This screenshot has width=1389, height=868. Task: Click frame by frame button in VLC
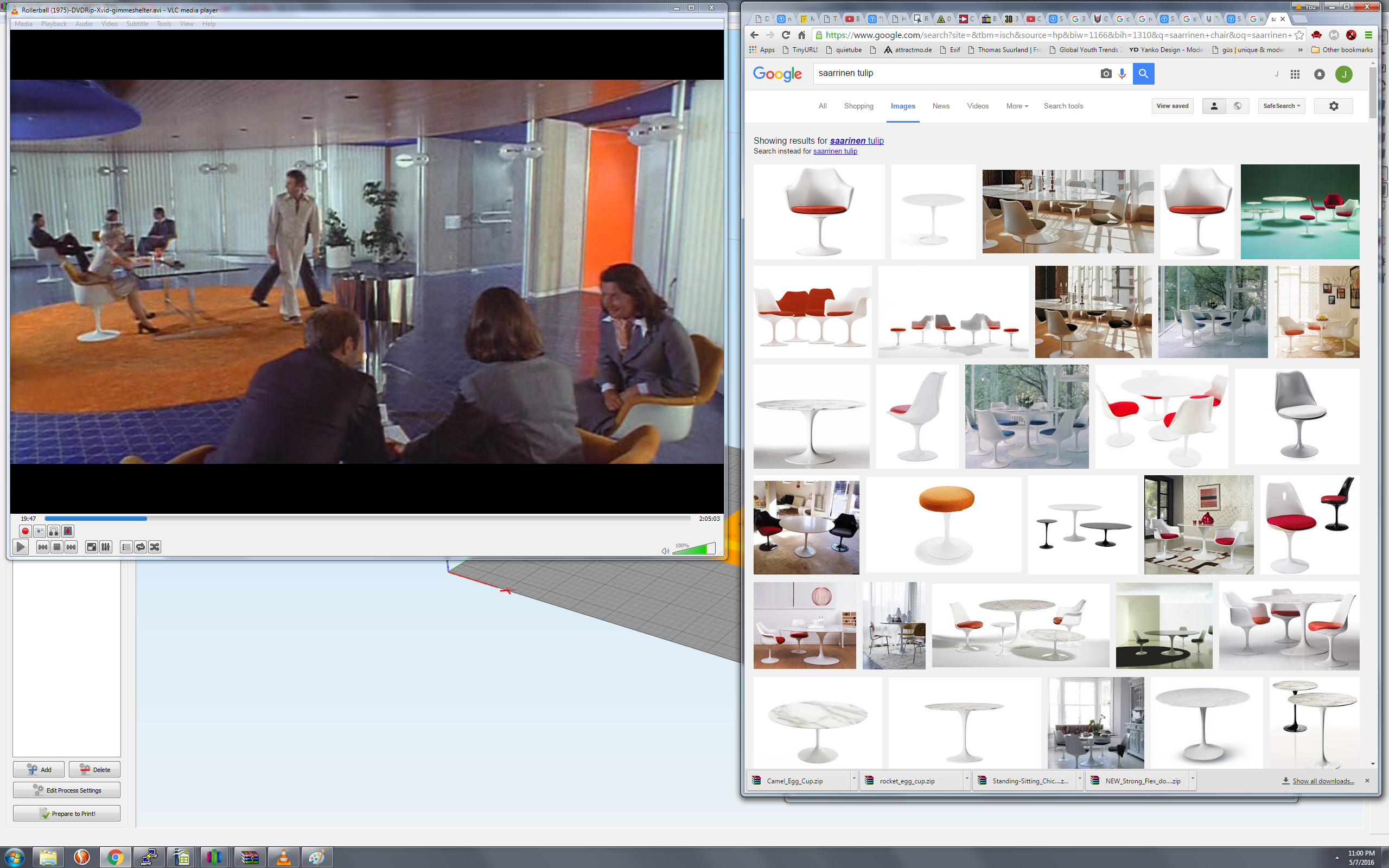[68, 531]
